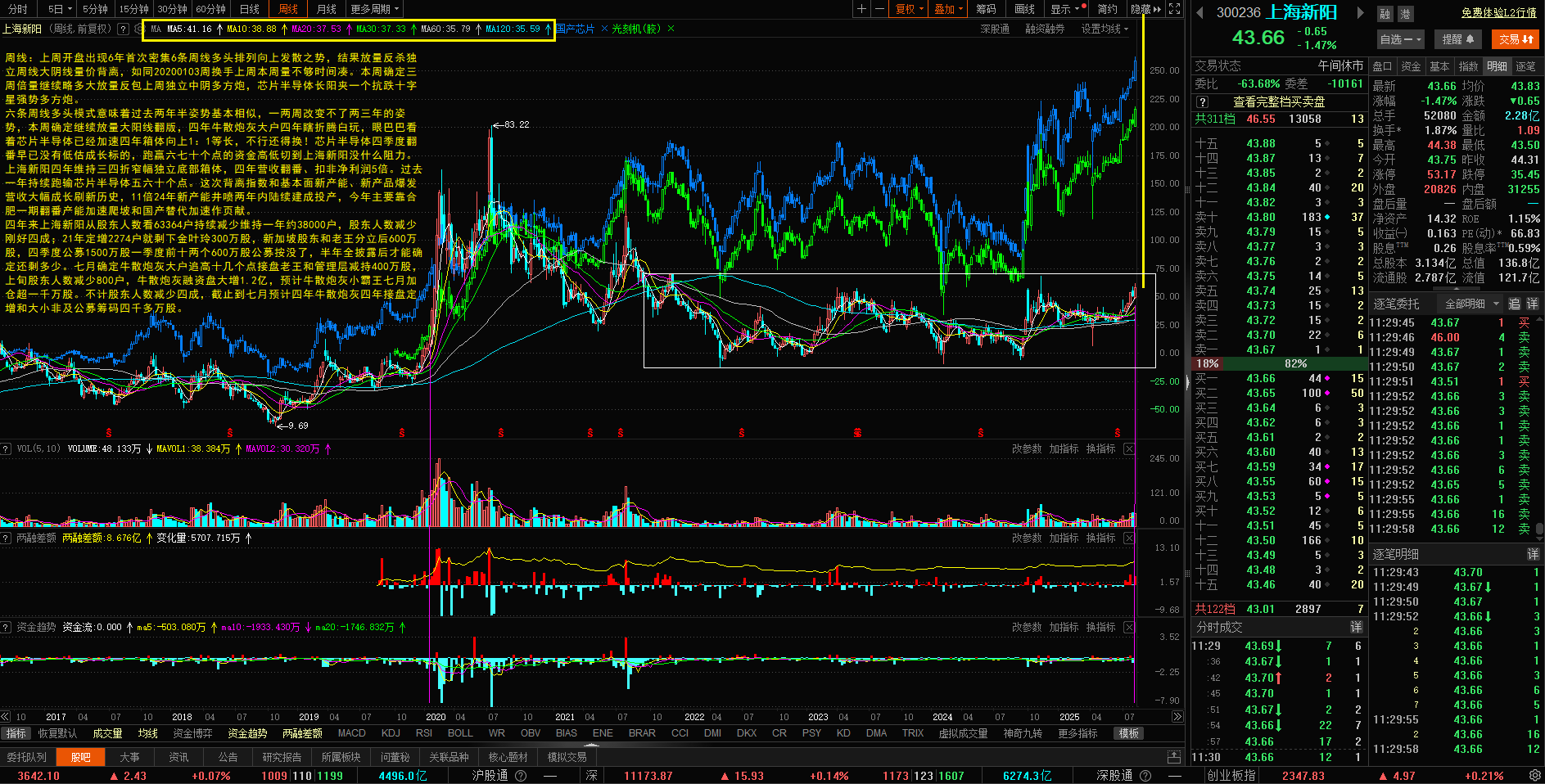
Task: Expand 更多周期 dropdown
Action: click(x=375, y=9)
